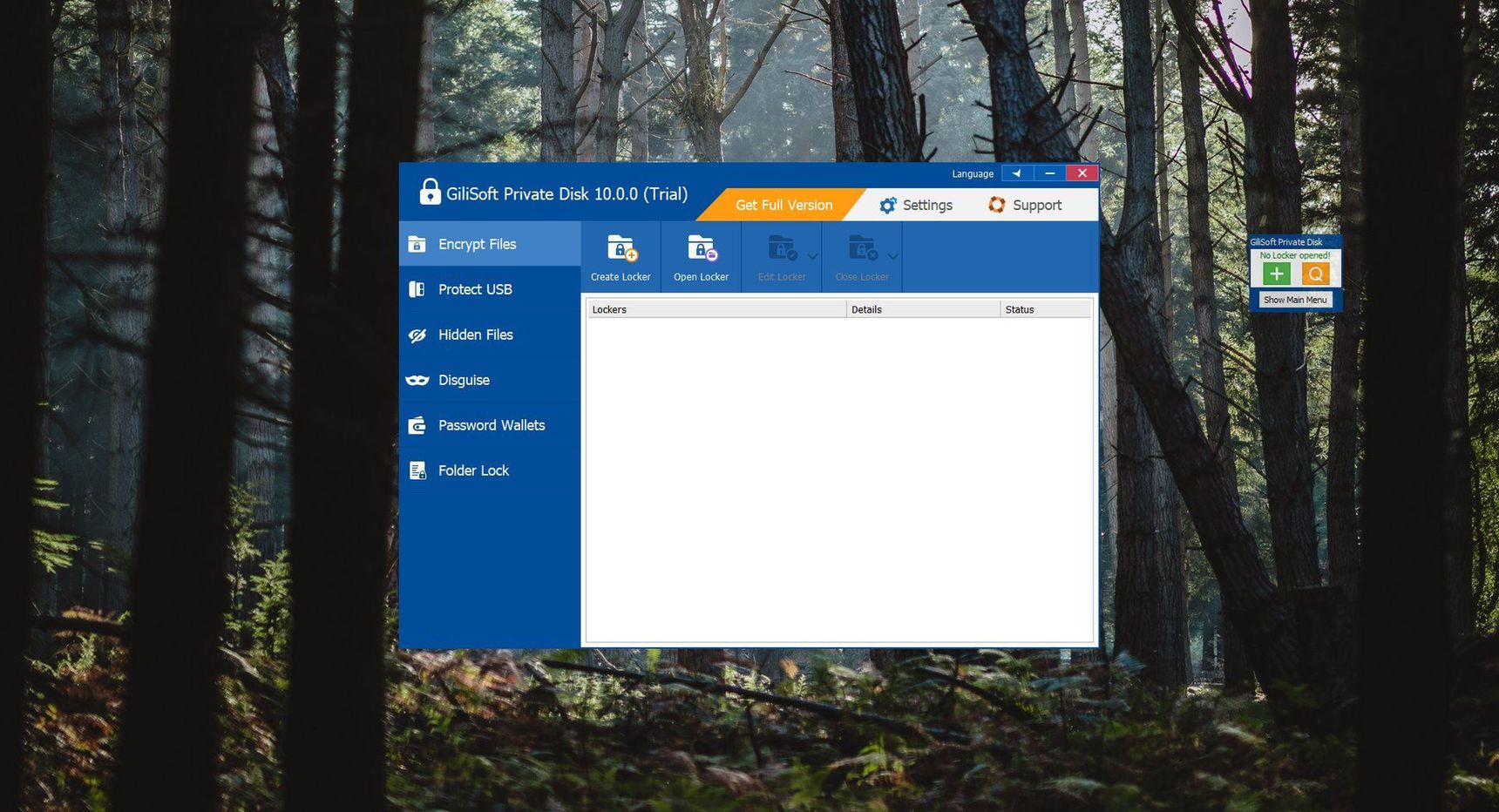Click the Protect USB drive icon
Screen dimensions: 1499x812
[417, 289]
